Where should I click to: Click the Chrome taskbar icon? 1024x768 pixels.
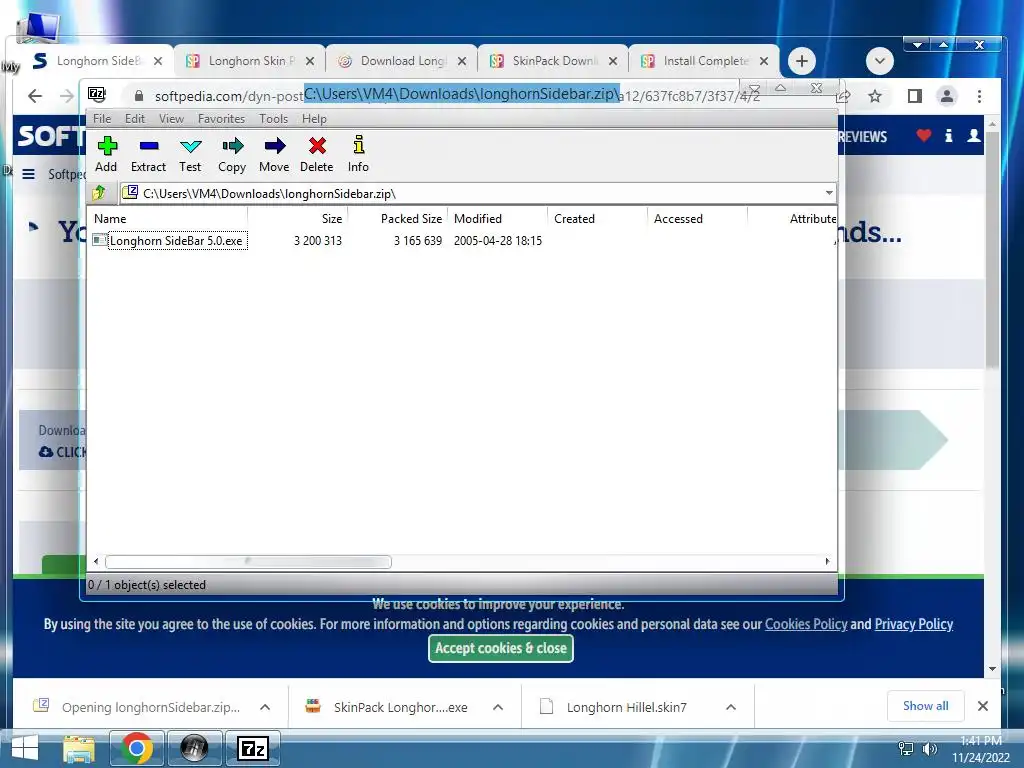[136, 748]
